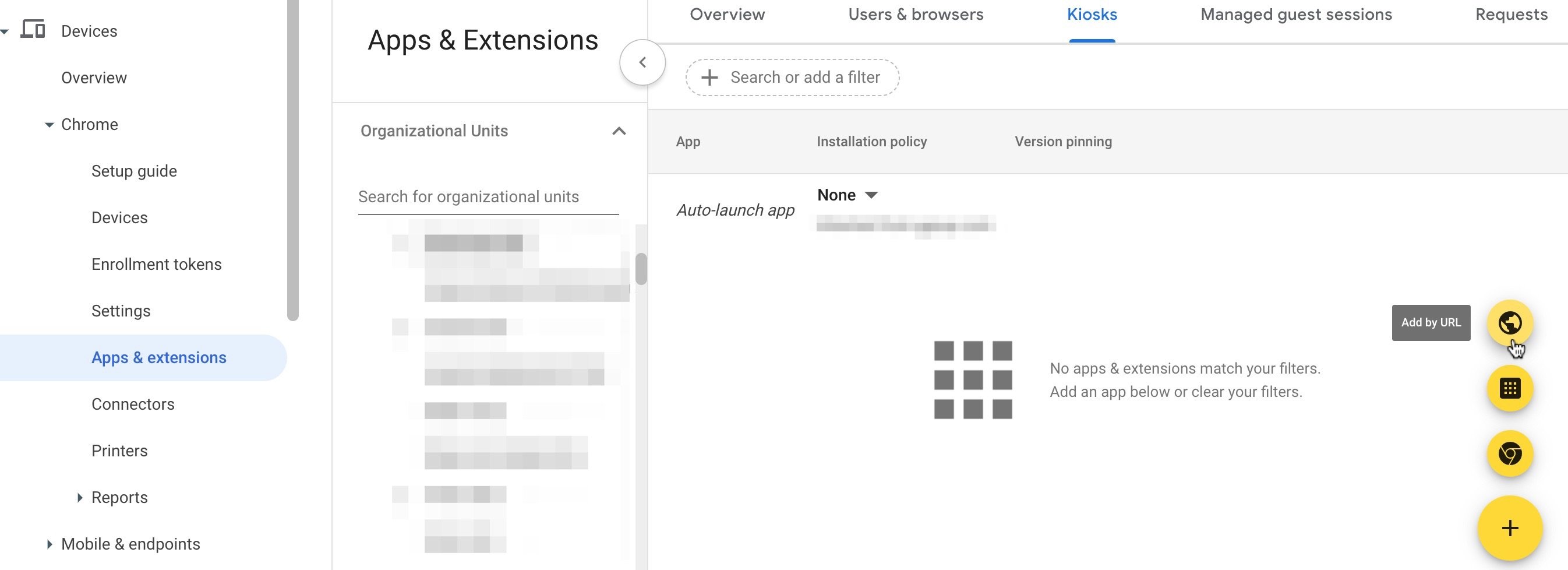Open Chrome Settings in sidebar
The height and width of the screenshot is (570, 1568).
121,311
